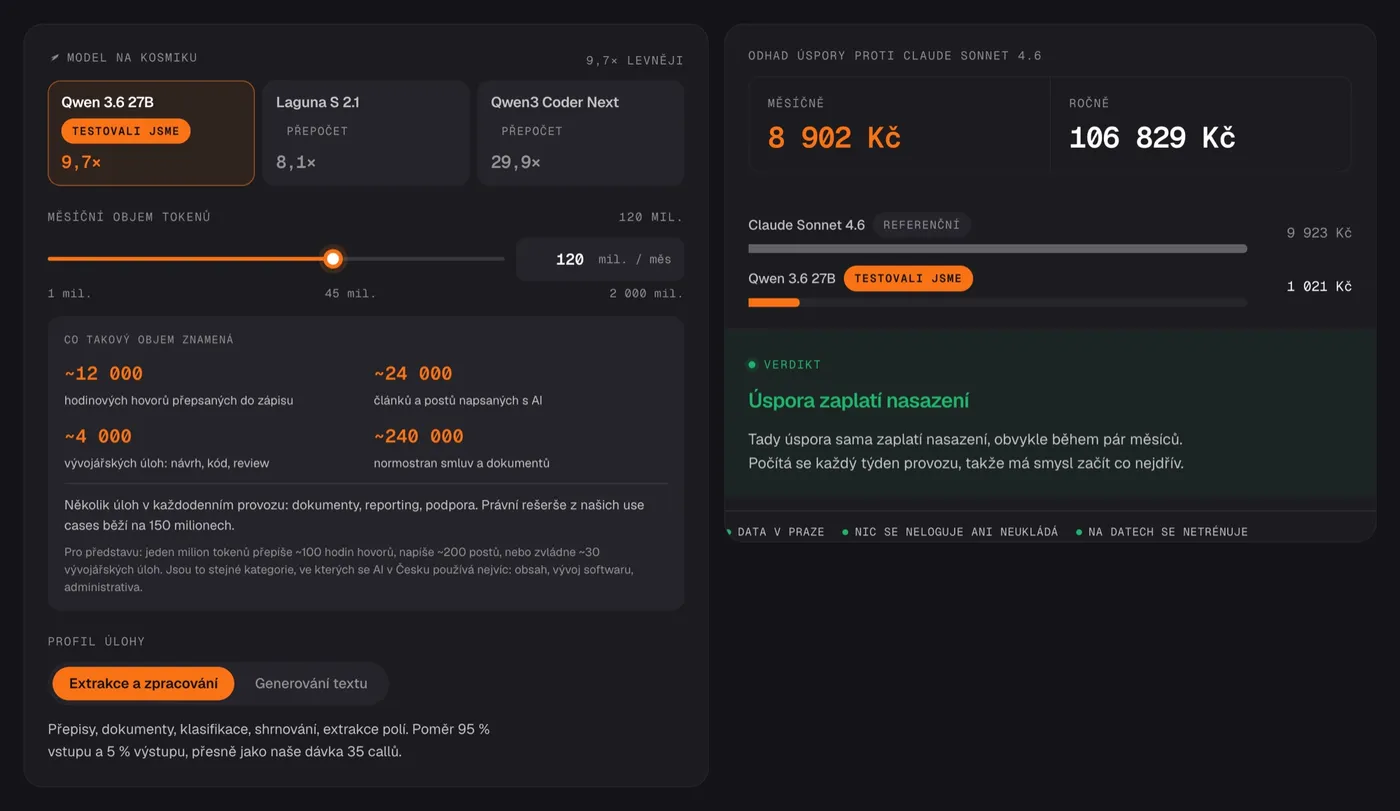
Task: Select the Laguna S 2.1 model card
Action: tap(366, 133)
